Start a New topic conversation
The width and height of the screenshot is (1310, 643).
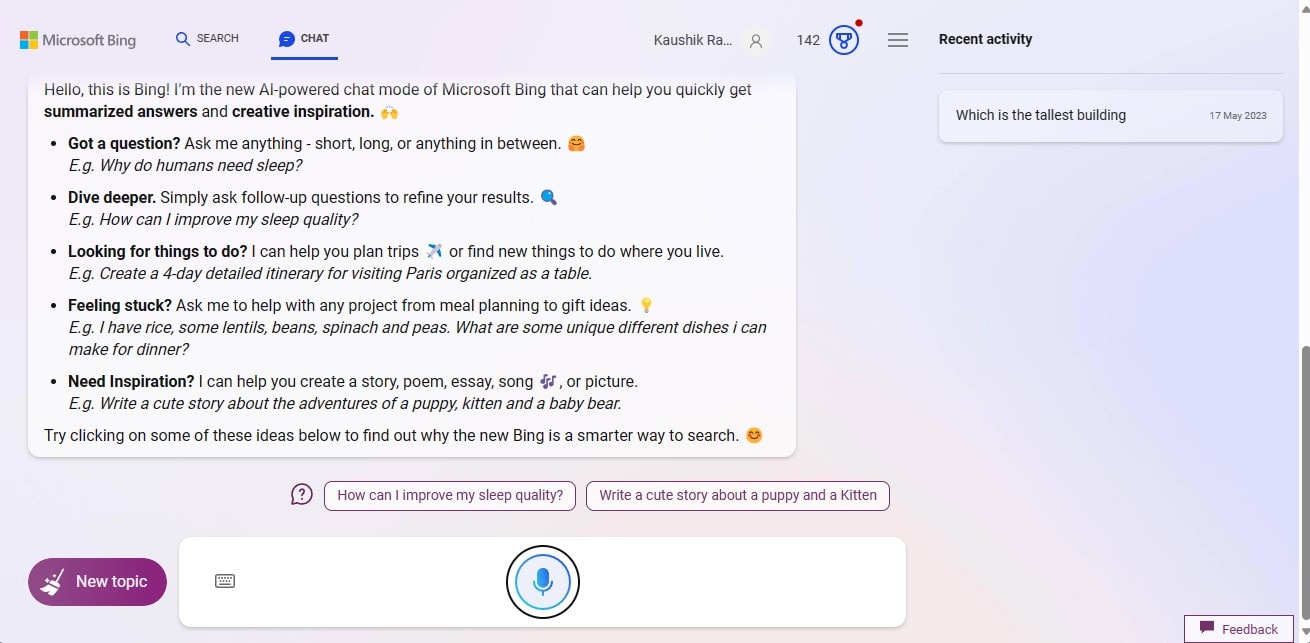coord(97,581)
